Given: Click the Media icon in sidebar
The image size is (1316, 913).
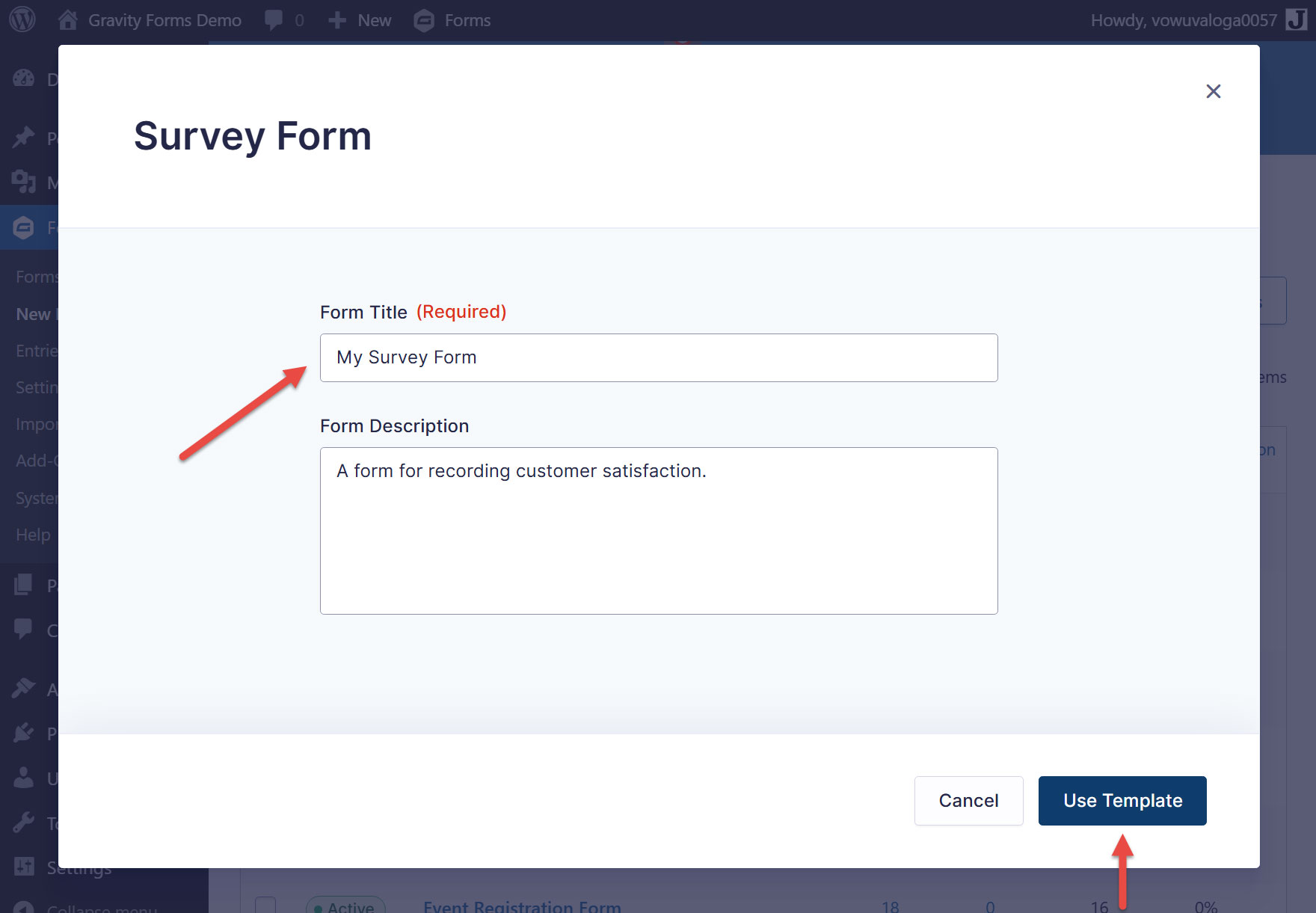Looking at the screenshot, I should [23, 182].
